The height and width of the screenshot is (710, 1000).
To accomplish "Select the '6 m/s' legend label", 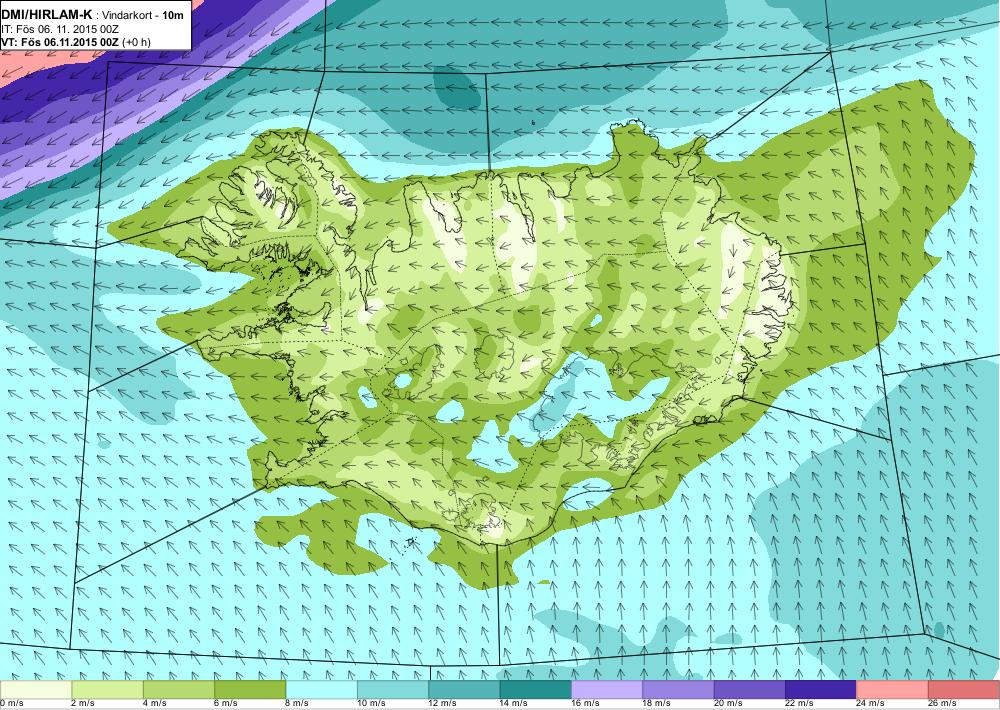I will point(226,703).
